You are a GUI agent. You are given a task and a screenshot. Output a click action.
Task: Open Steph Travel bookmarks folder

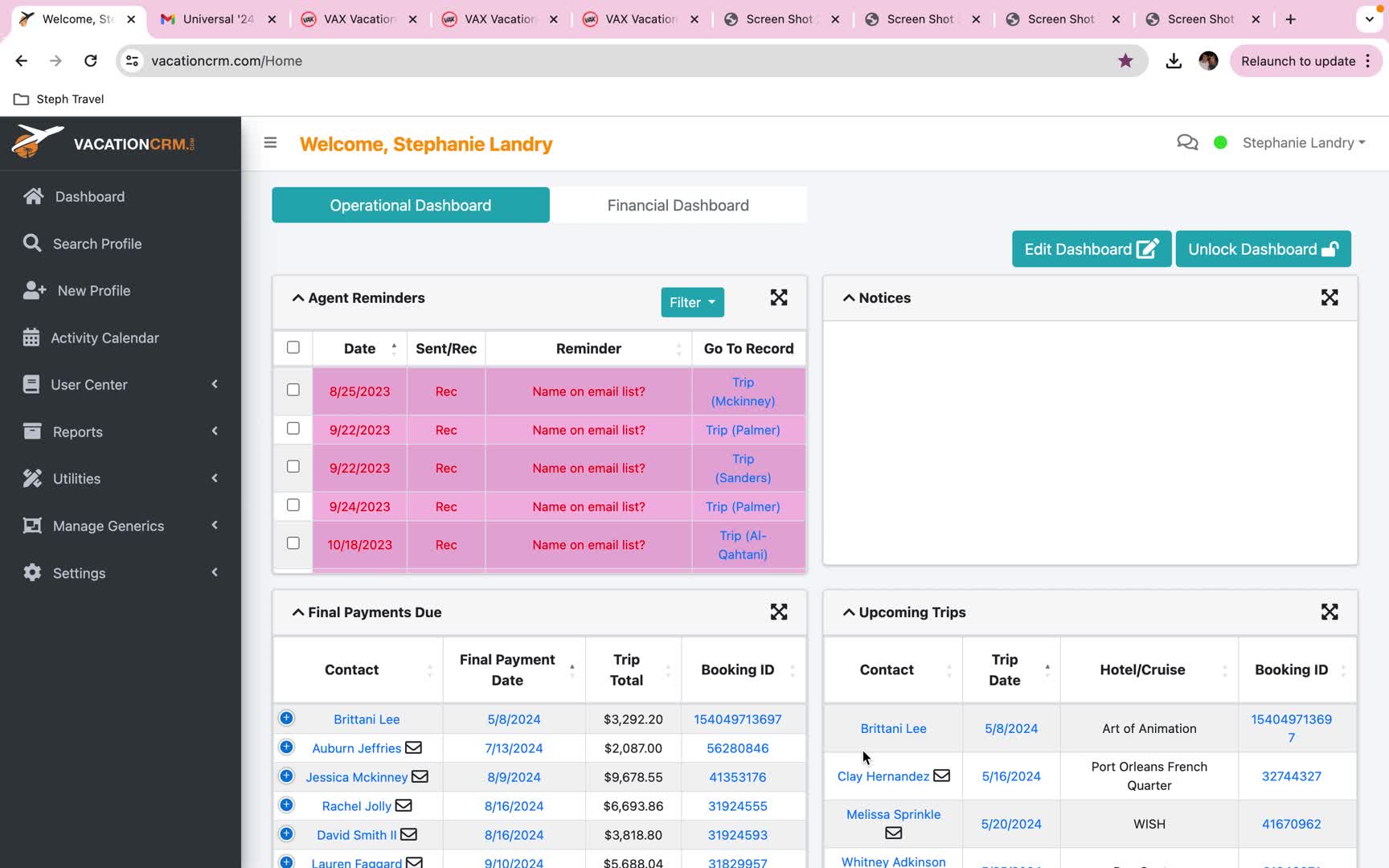pos(59,99)
